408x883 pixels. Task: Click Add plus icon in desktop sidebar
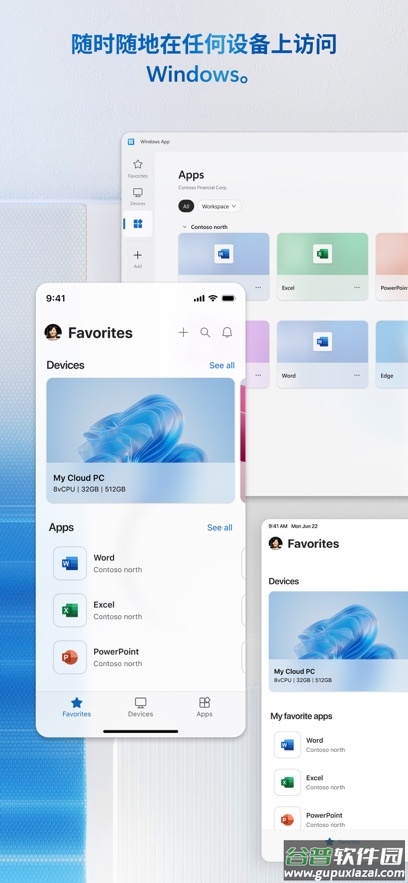tap(137, 259)
